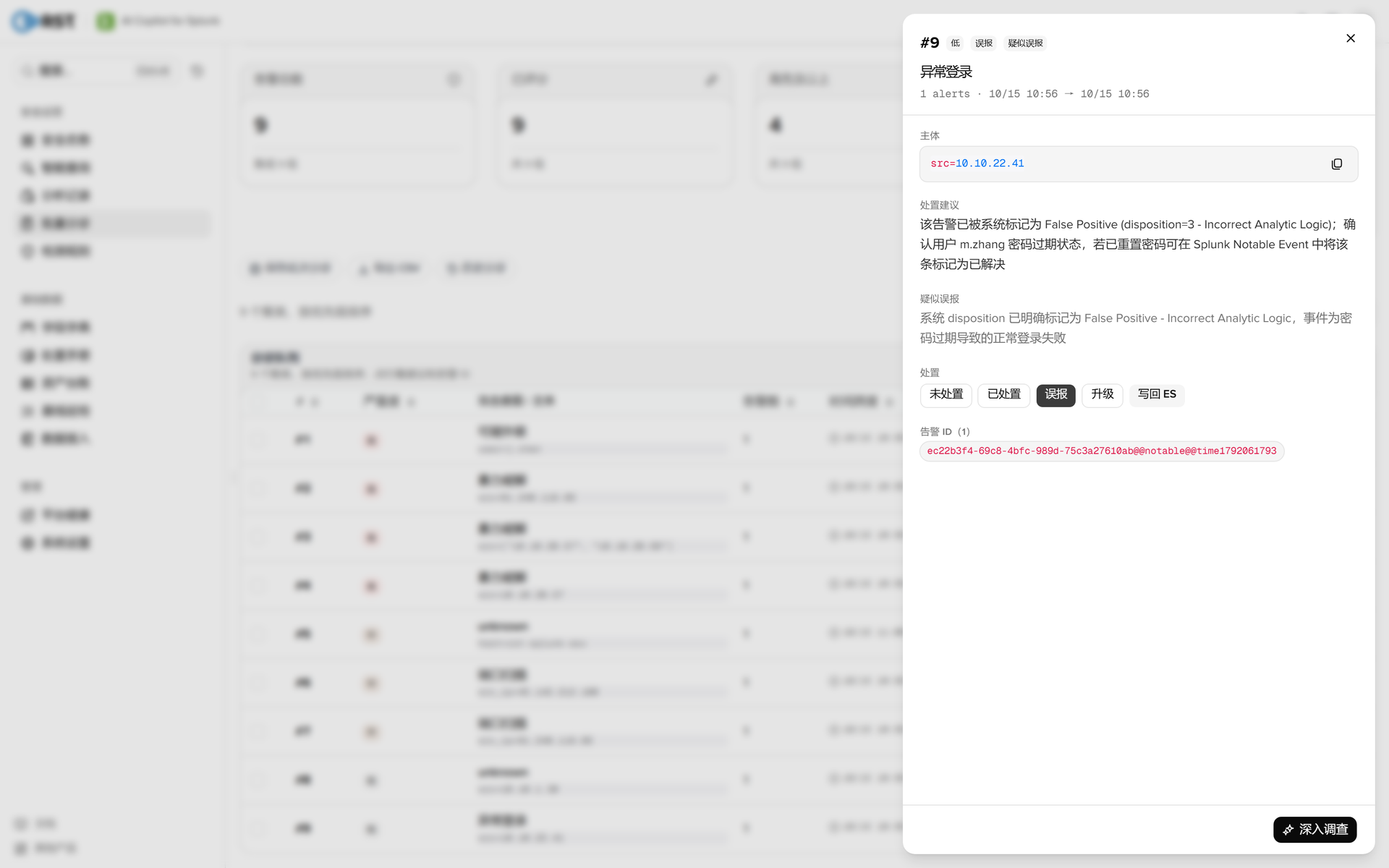Click the 误报 tag in panel header
1389x868 pixels.
(x=983, y=43)
